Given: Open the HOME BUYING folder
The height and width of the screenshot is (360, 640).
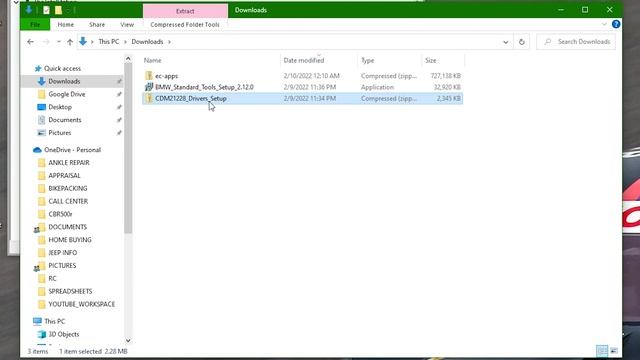Looking at the screenshot, I should click(70, 240).
